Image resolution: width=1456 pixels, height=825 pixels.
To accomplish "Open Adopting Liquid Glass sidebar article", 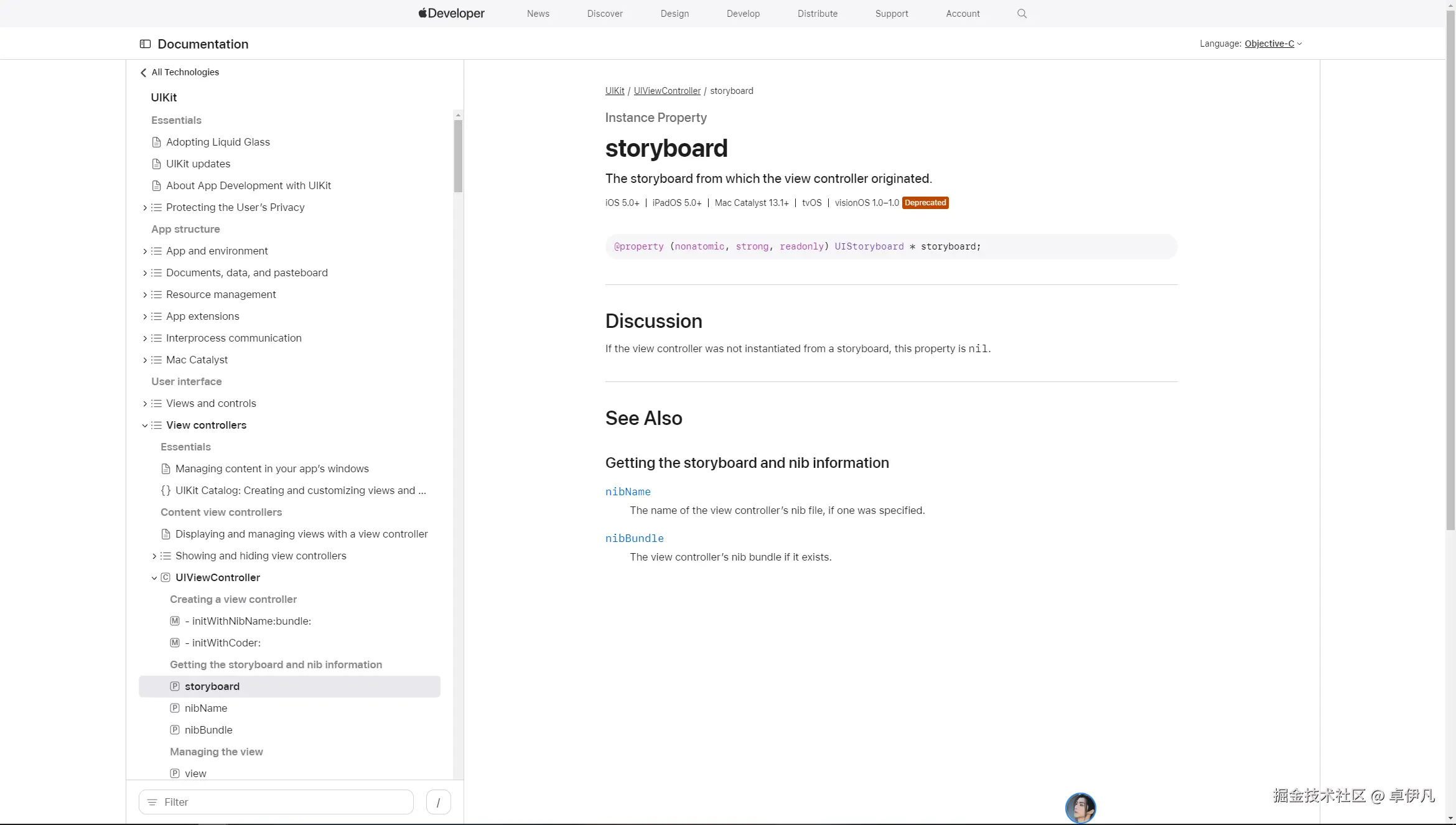I will click(218, 142).
